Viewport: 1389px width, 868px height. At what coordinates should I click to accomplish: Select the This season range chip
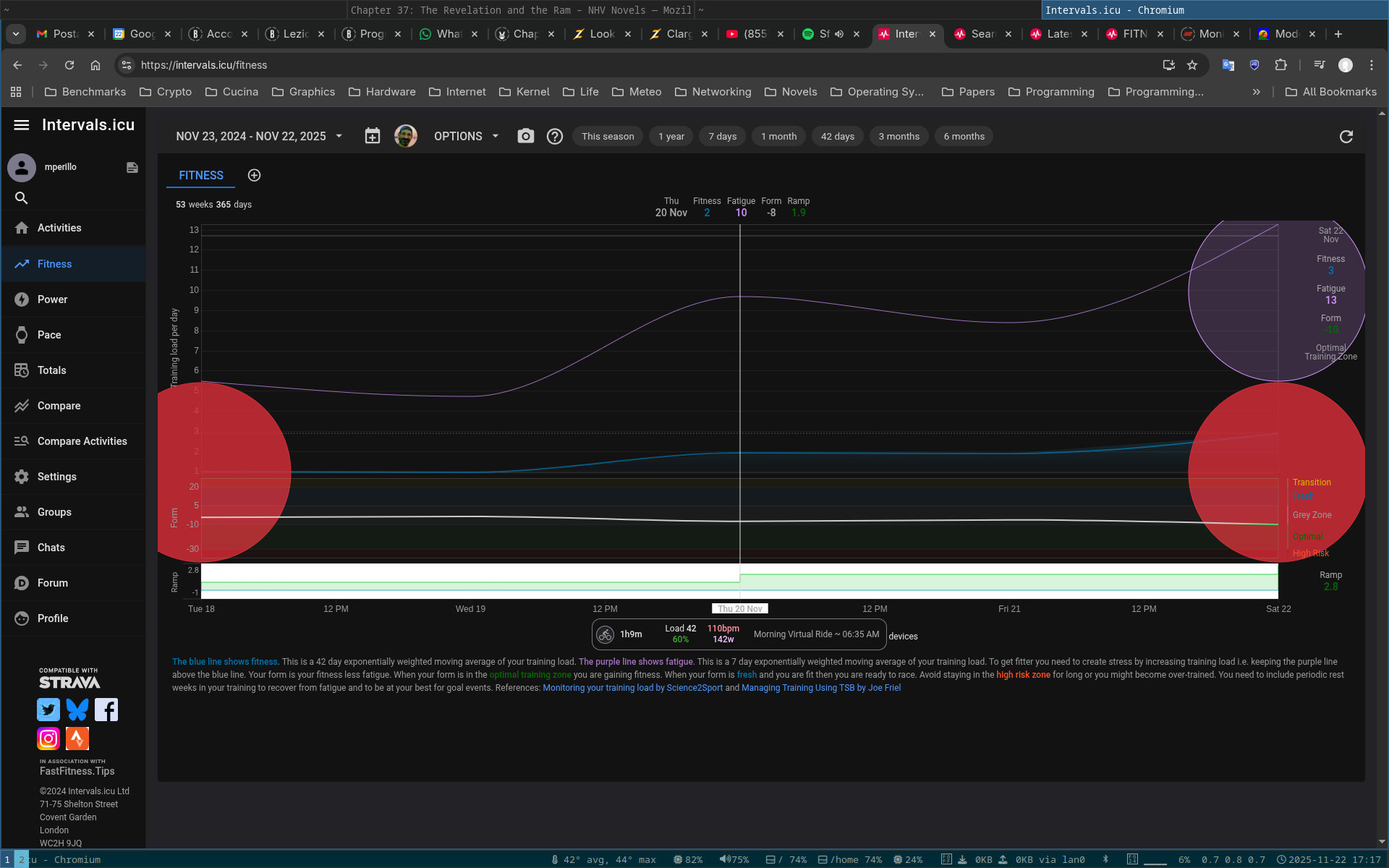607,136
